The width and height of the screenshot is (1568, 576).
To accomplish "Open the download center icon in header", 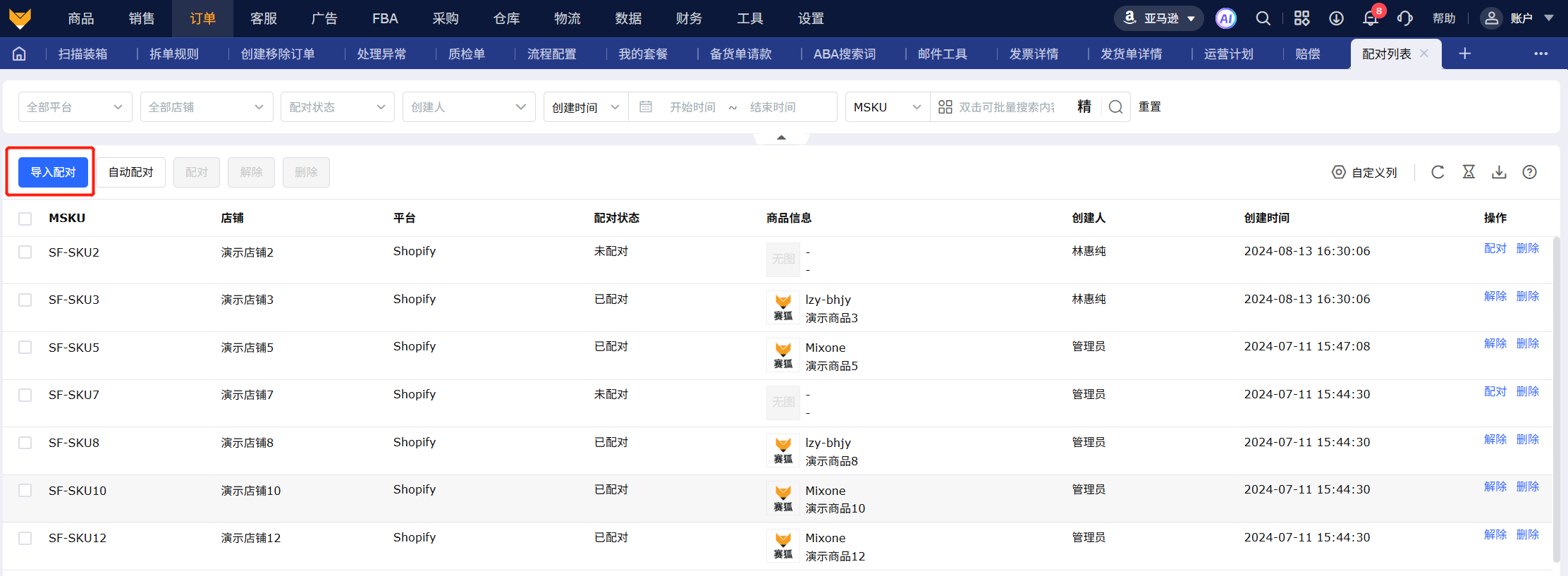I will [1336, 18].
